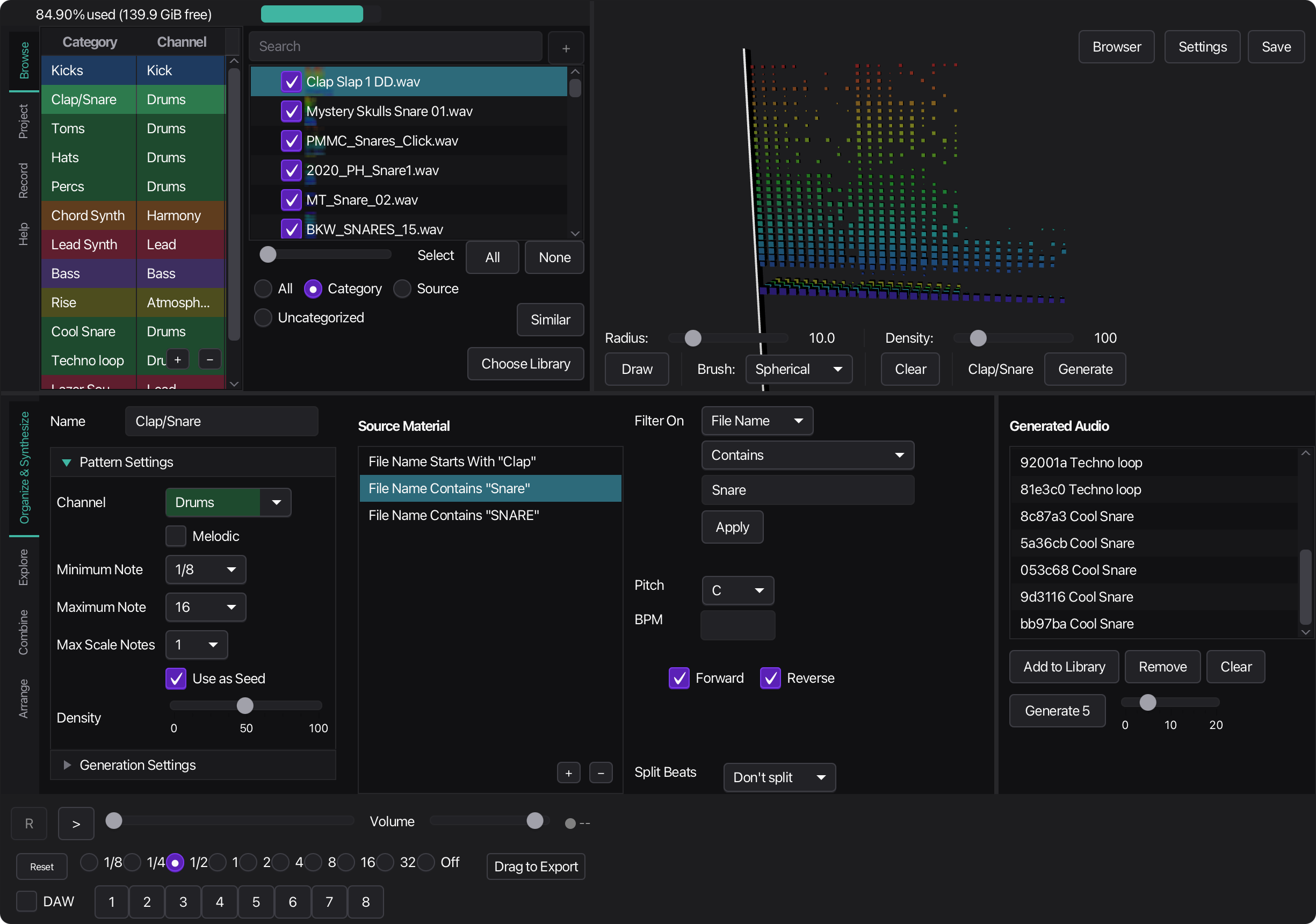
Task: Uncheck Mystery Skulls Snare 01.wav checkbox
Action: click(291, 111)
